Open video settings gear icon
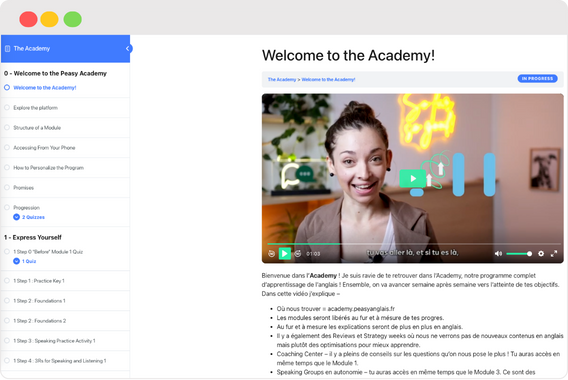The image size is (568, 380). click(541, 254)
